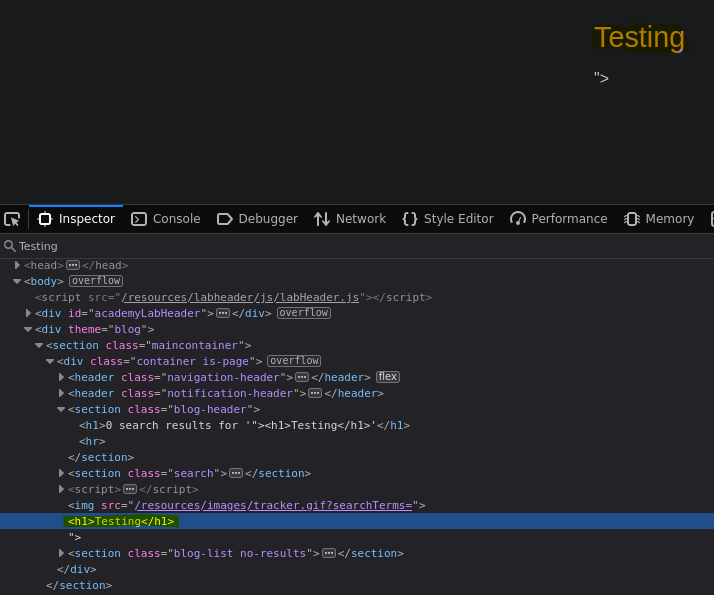
Task: Switch to the Memory tab
Action: point(659,219)
